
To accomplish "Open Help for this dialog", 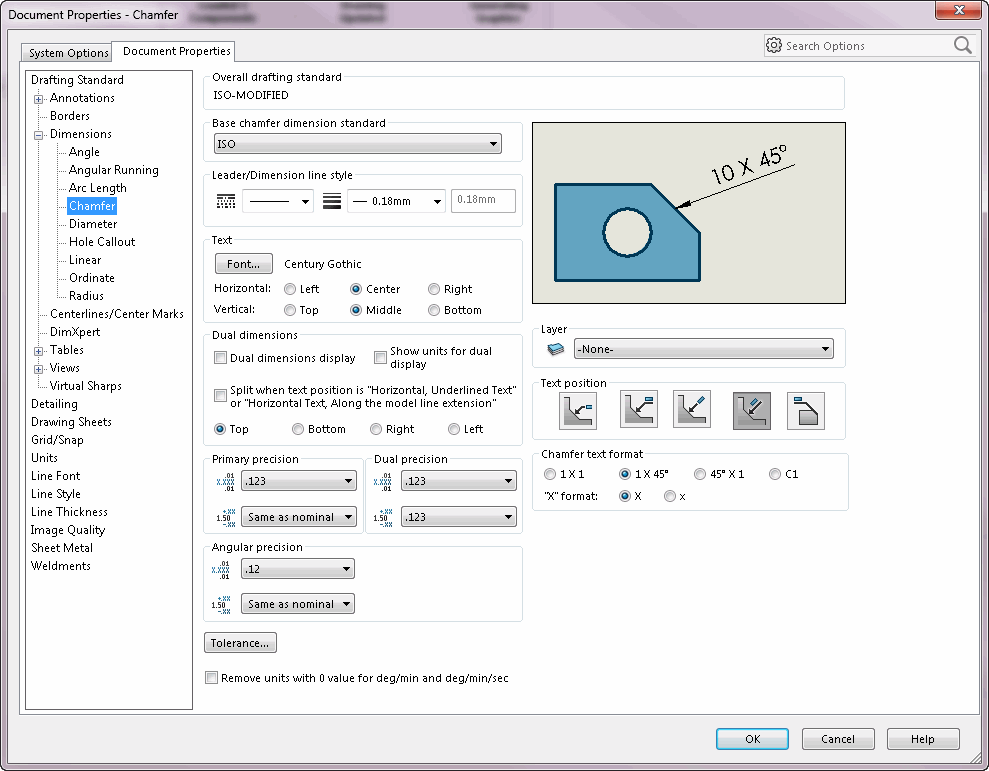I will point(923,739).
